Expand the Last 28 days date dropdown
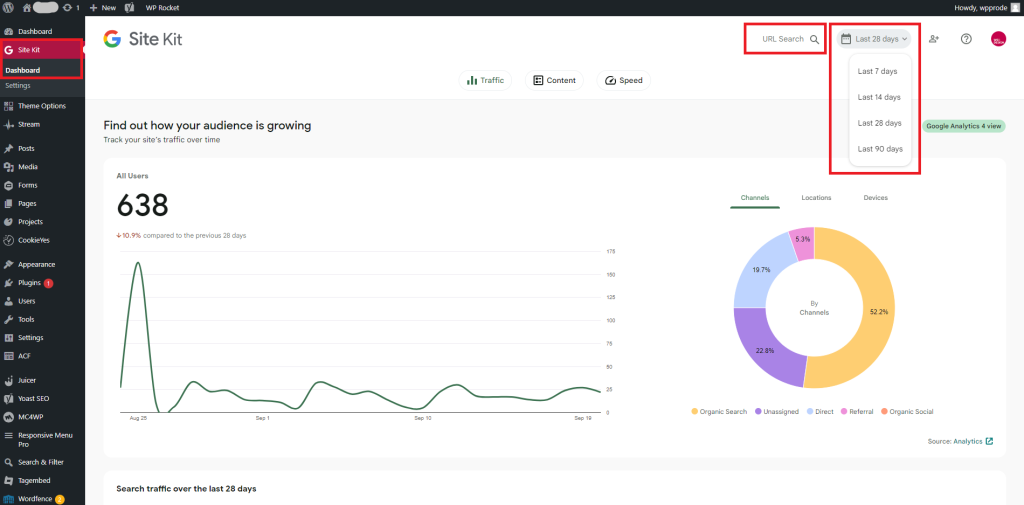The width and height of the screenshot is (1024, 505). point(875,39)
